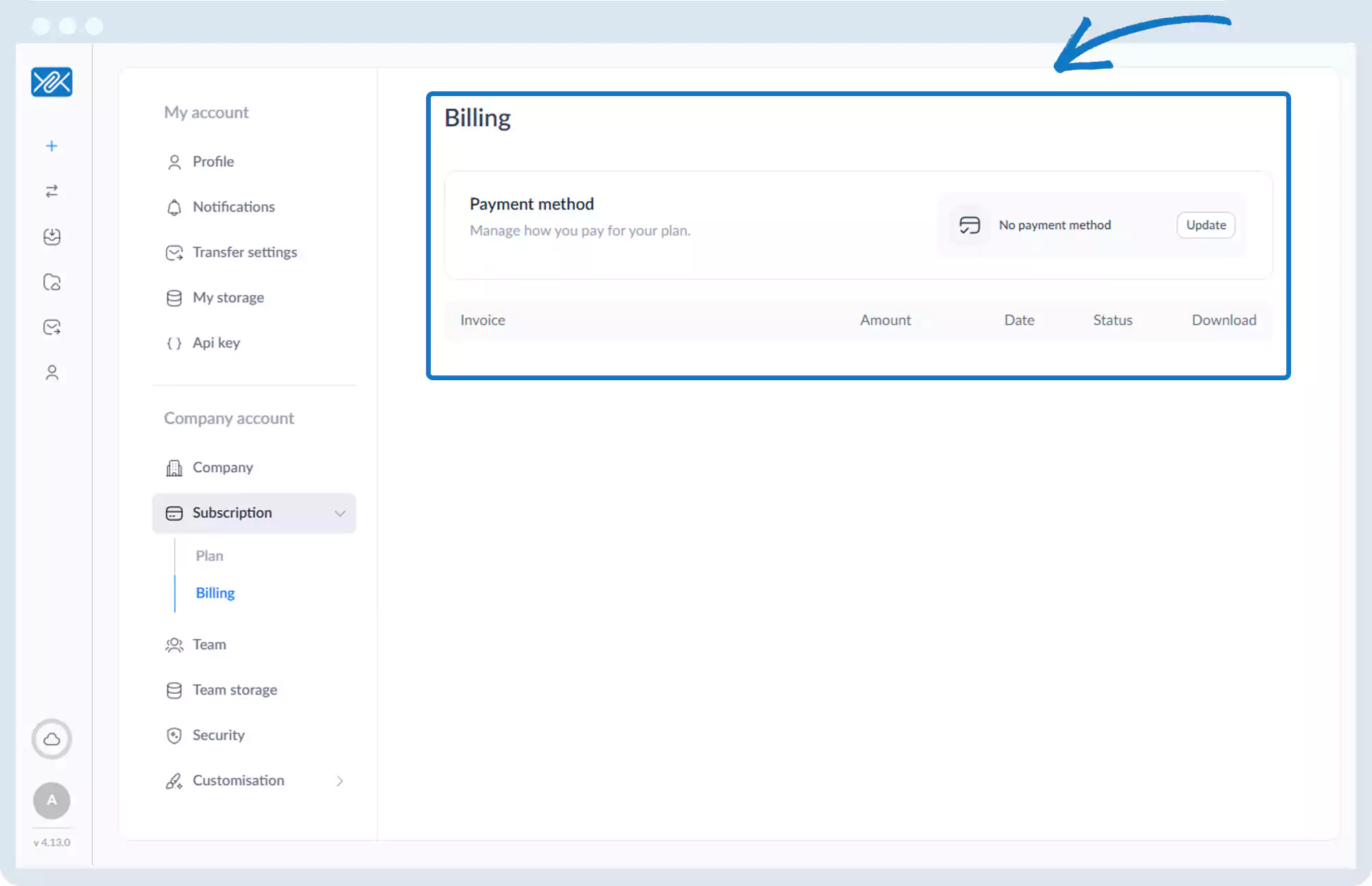This screenshot has width=1372, height=886.
Task: Open the Profile settings page
Action: click(x=213, y=161)
